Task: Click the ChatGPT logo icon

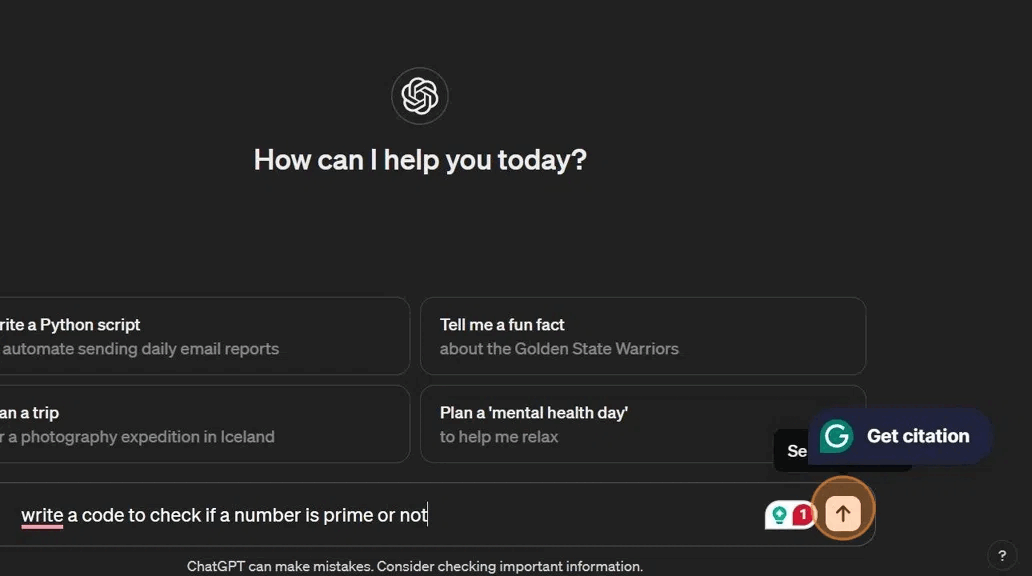Action: 420,96
